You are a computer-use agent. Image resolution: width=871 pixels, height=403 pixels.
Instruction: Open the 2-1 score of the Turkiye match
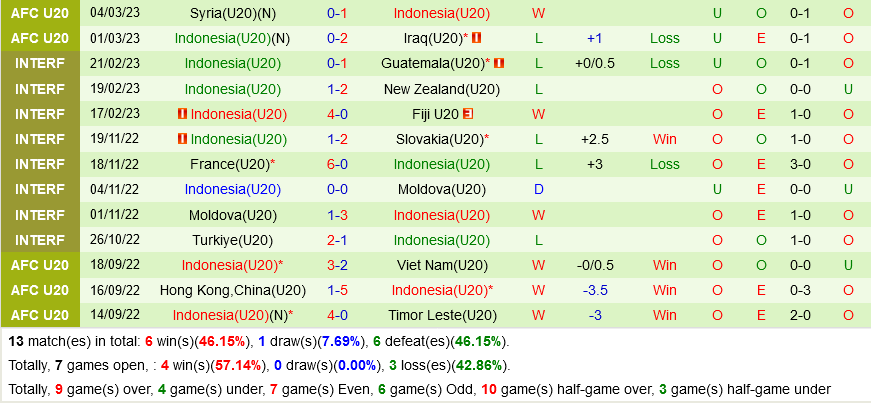click(337, 240)
